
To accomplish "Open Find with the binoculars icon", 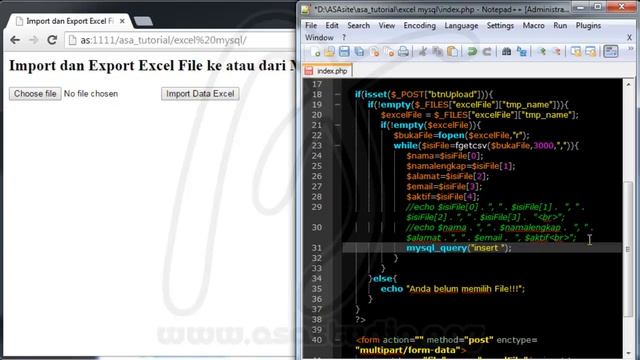I will tap(507, 51).
